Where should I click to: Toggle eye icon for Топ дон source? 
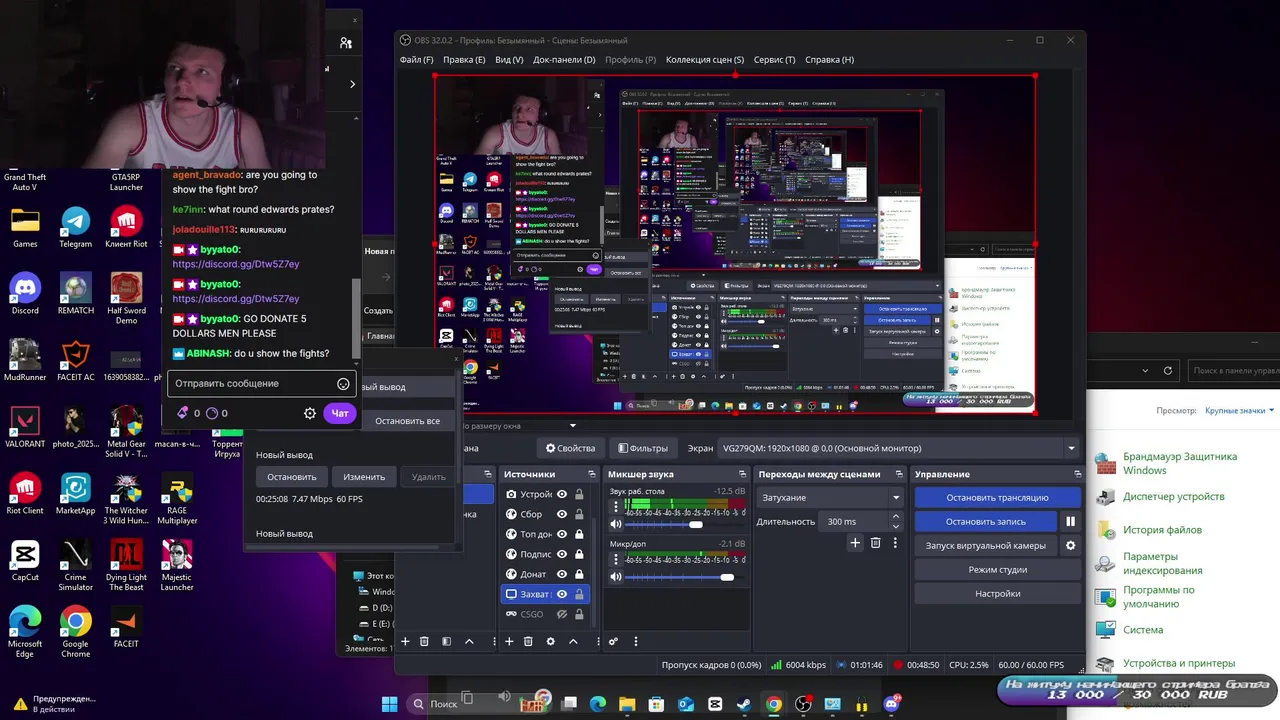pyautogui.click(x=562, y=534)
